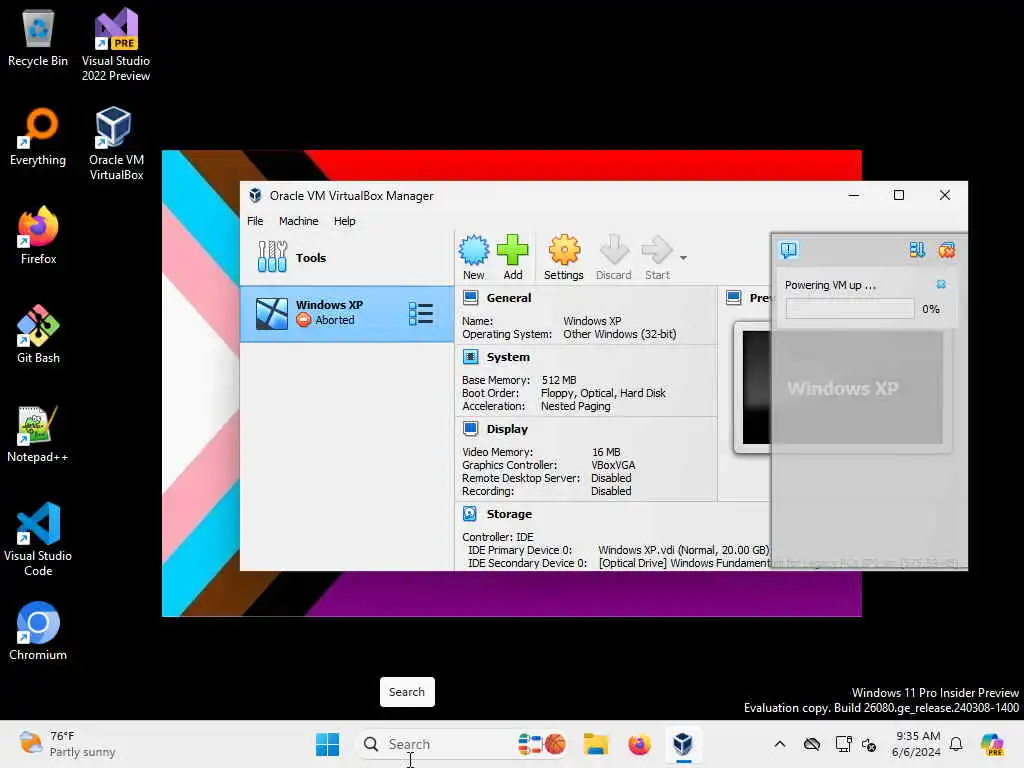This screenshot has height=768, width=1024.
Task: Click the System section chip icon
Action: click(x=470, y=357)
